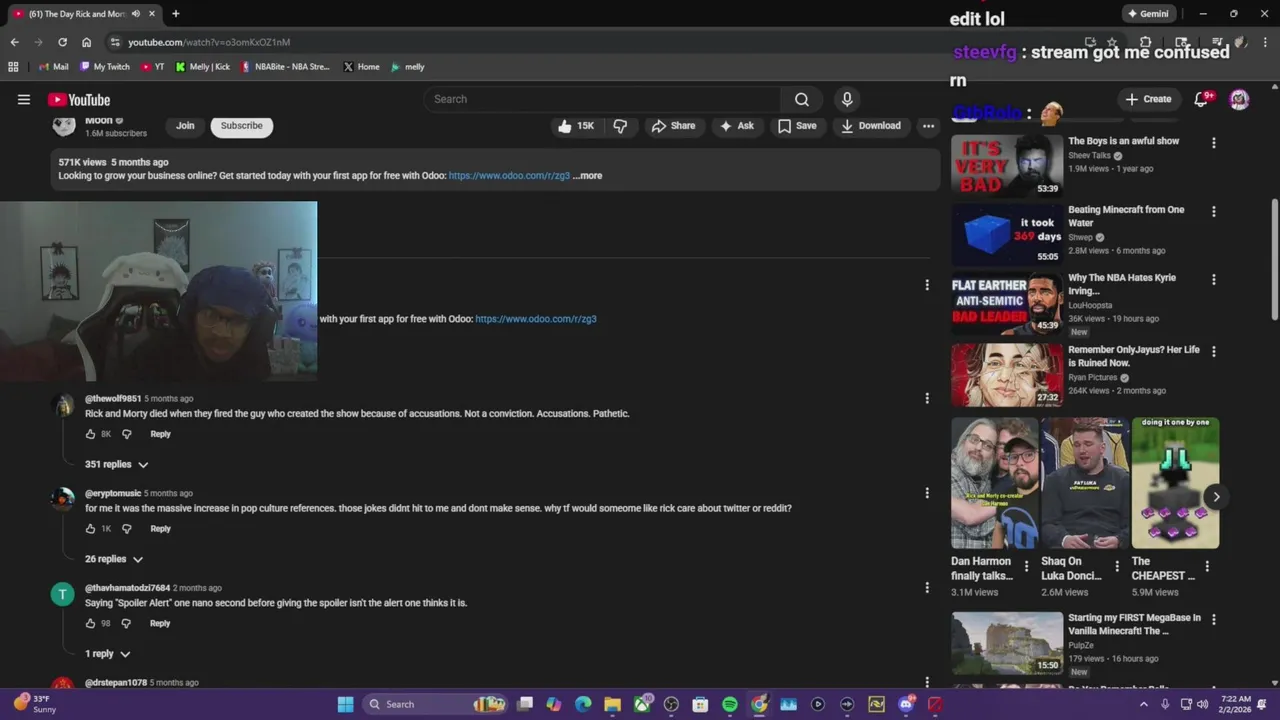Open the YouTube hamburger guide menu
This screenshot has width=1280, height=720.
tap(24, 99)
